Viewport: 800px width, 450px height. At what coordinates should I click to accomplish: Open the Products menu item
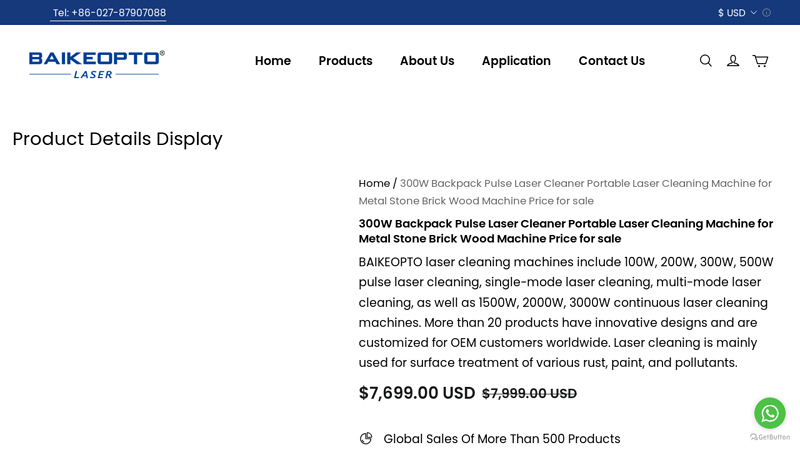tap(345, 61)
